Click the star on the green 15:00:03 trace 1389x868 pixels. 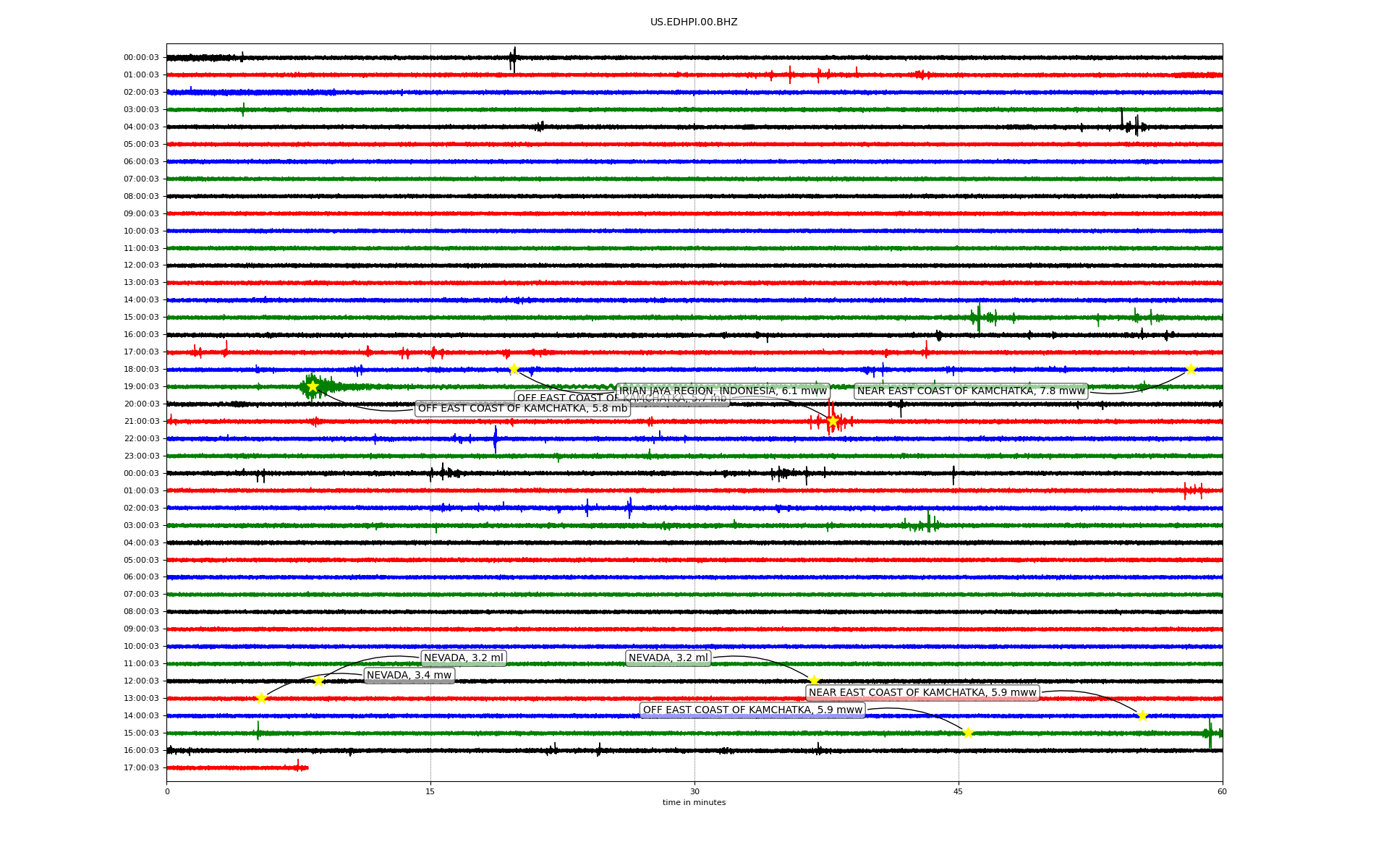tap(968, 733)
